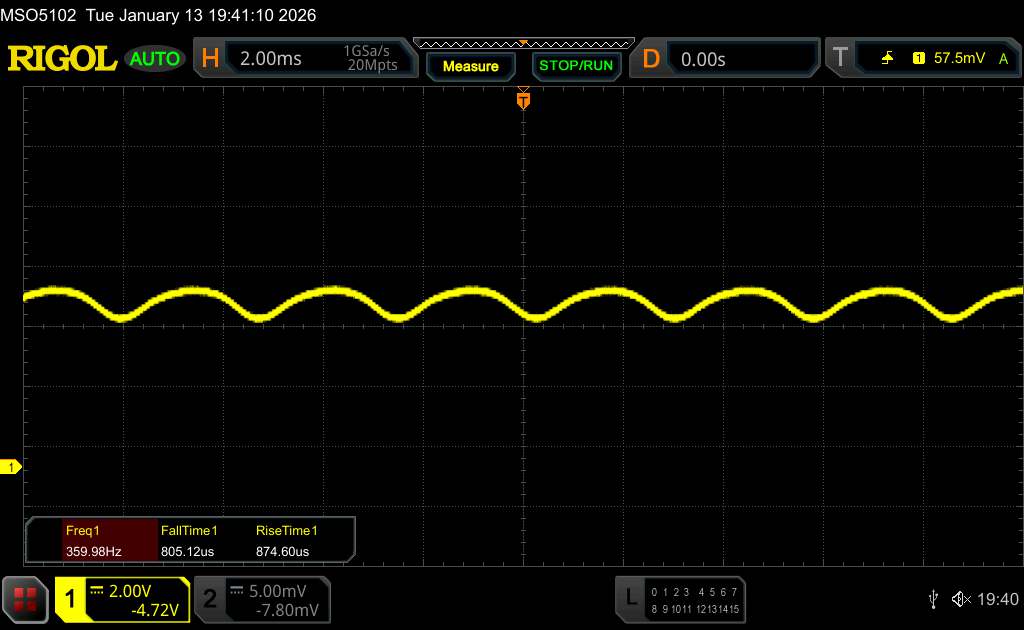Image resolution: width=1024 pixels, height=630 pixels.
Task: Open the 2.00ms timebase setting
Action: click(x=271, y=59)
